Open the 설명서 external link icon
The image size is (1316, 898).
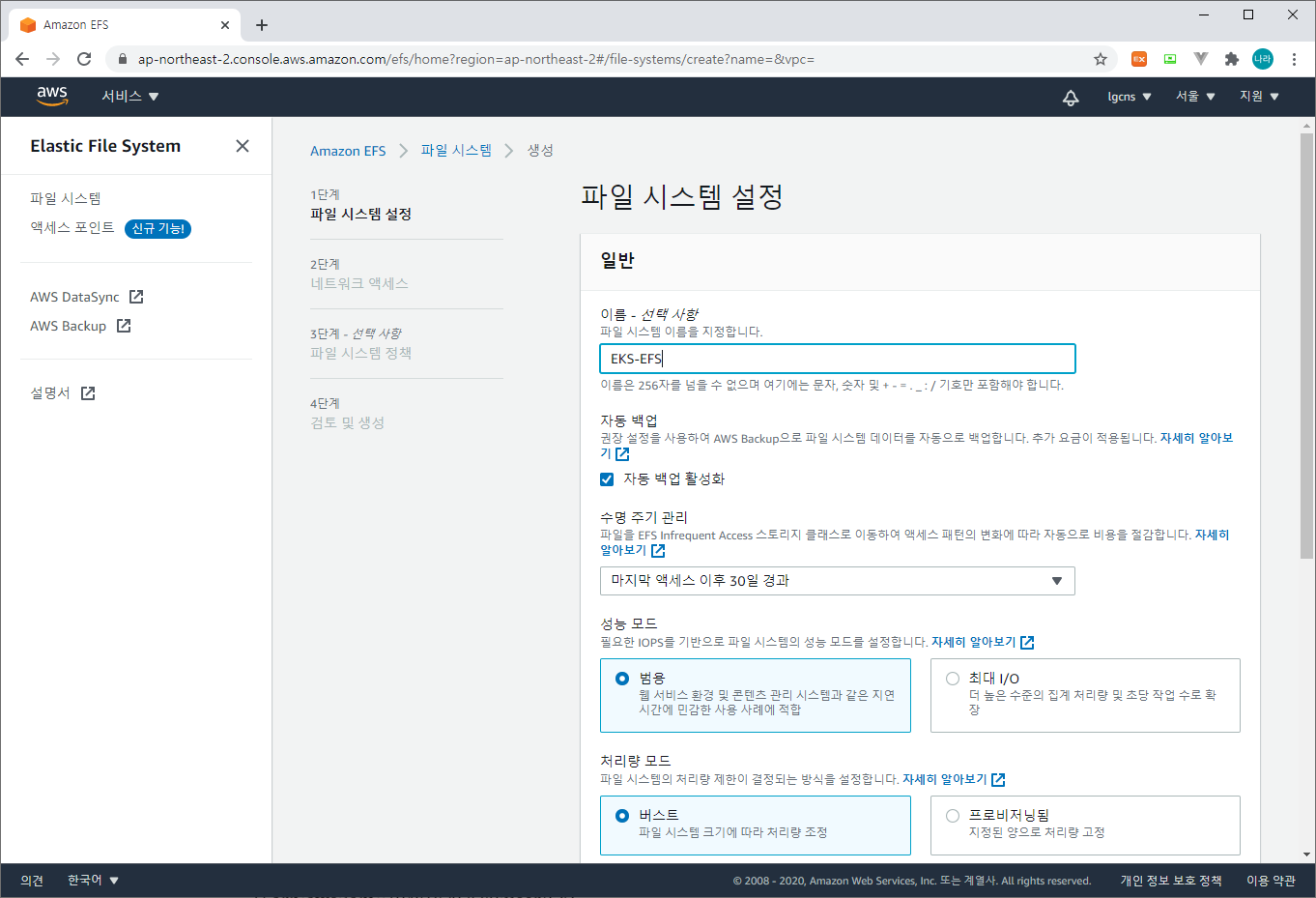click(88, 393)
